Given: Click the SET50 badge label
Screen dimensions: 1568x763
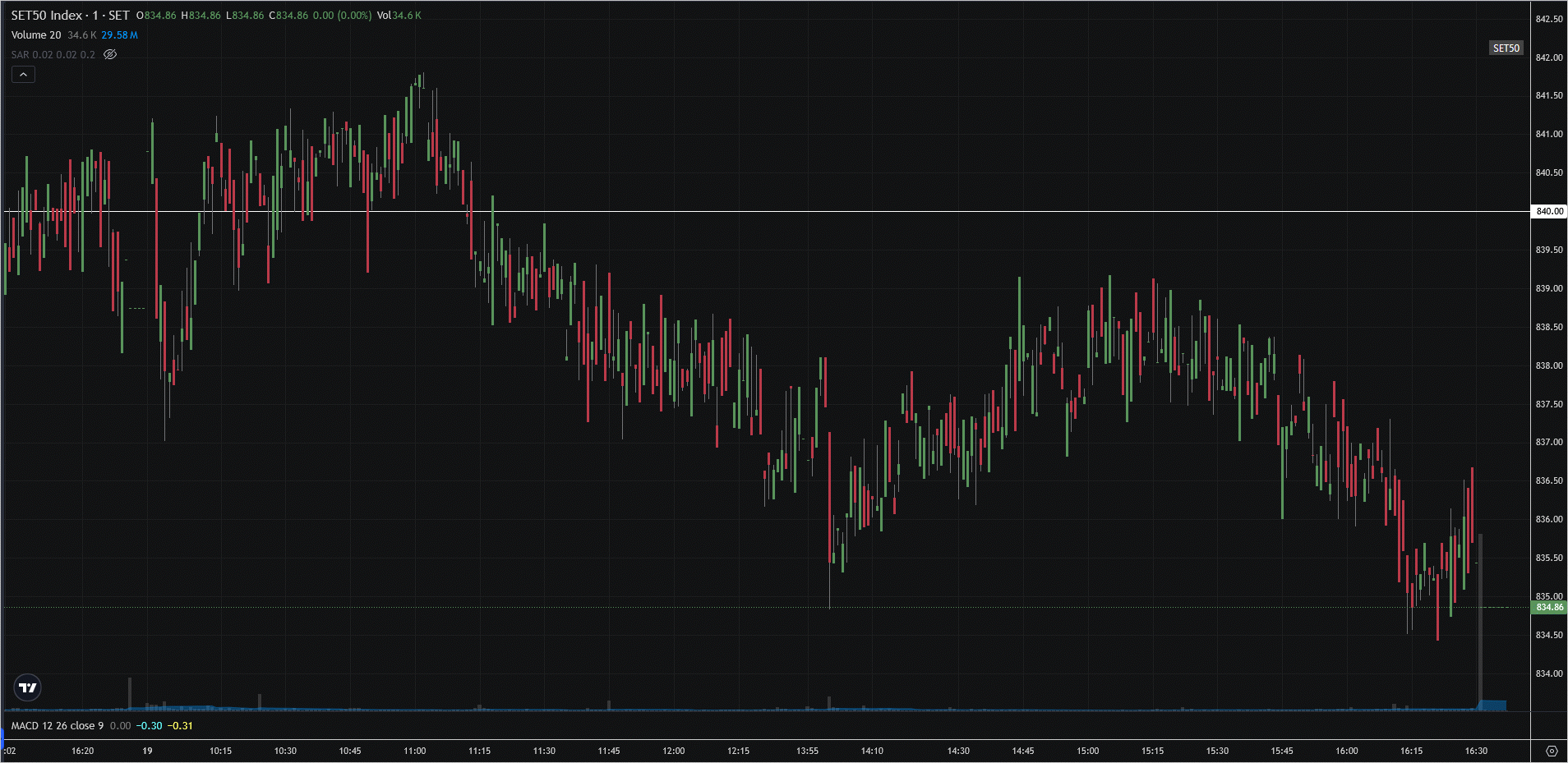Looking at the screenshot, I should coord(1506,48).
